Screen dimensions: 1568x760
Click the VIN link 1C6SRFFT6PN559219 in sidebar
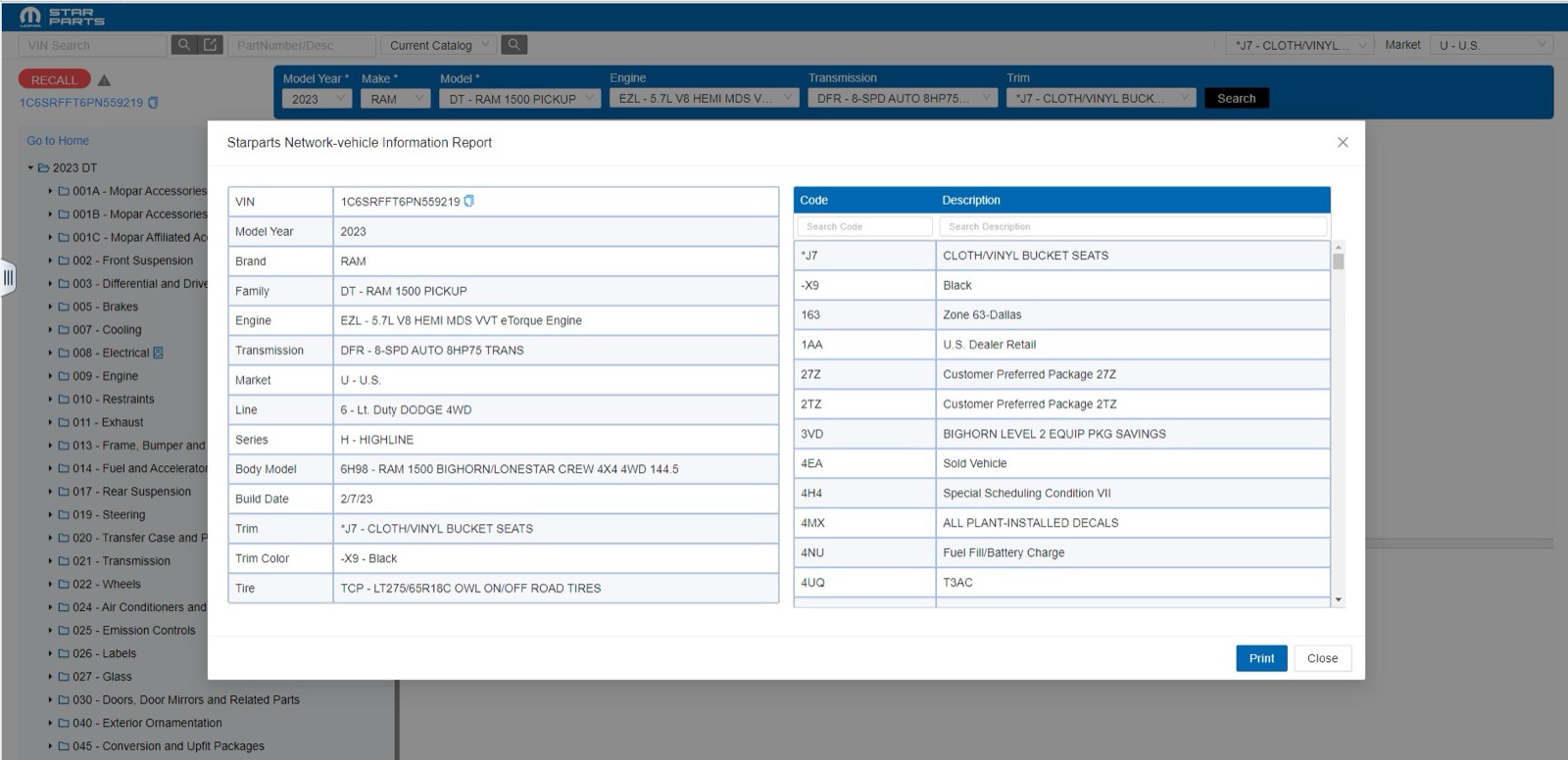point(81,102)
